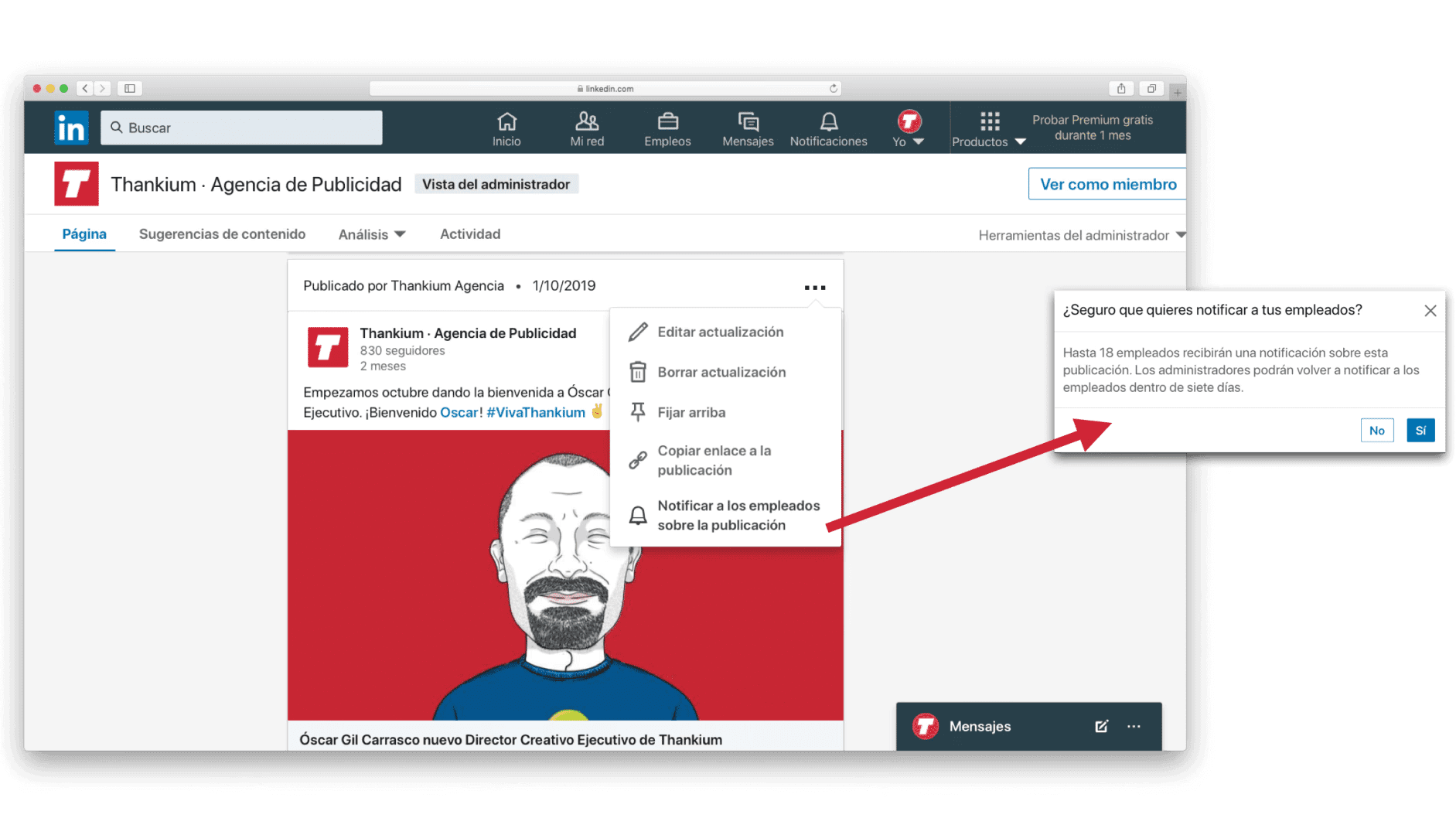Click compose message icon in Mensajes bar
Viewport: 1456px width, 818px height.
pos(1102,727)
